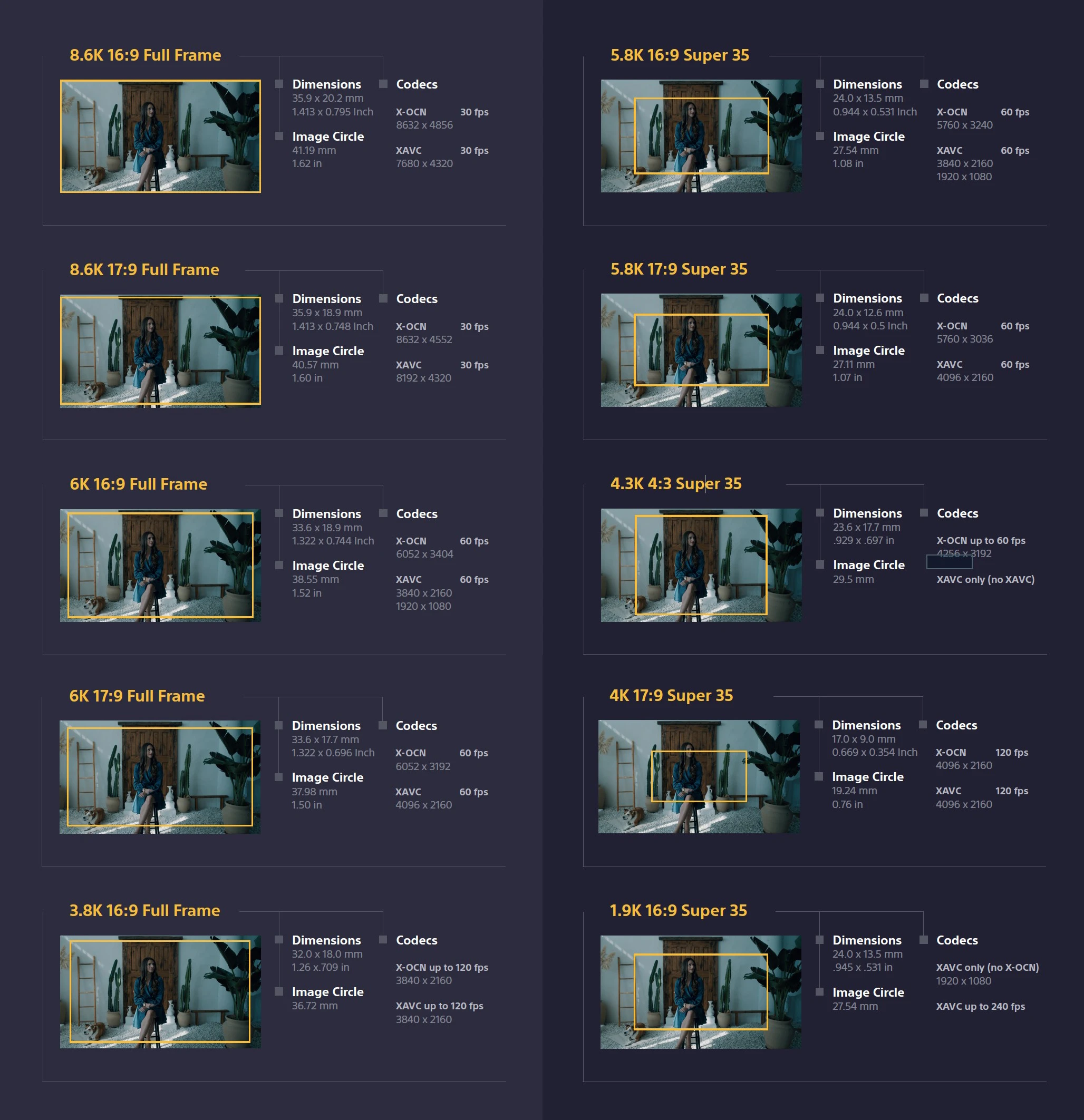1084x1120 pixels.
Task: Click the '8192 x 4320' XAVC resolution
Action: pos(424,377)
